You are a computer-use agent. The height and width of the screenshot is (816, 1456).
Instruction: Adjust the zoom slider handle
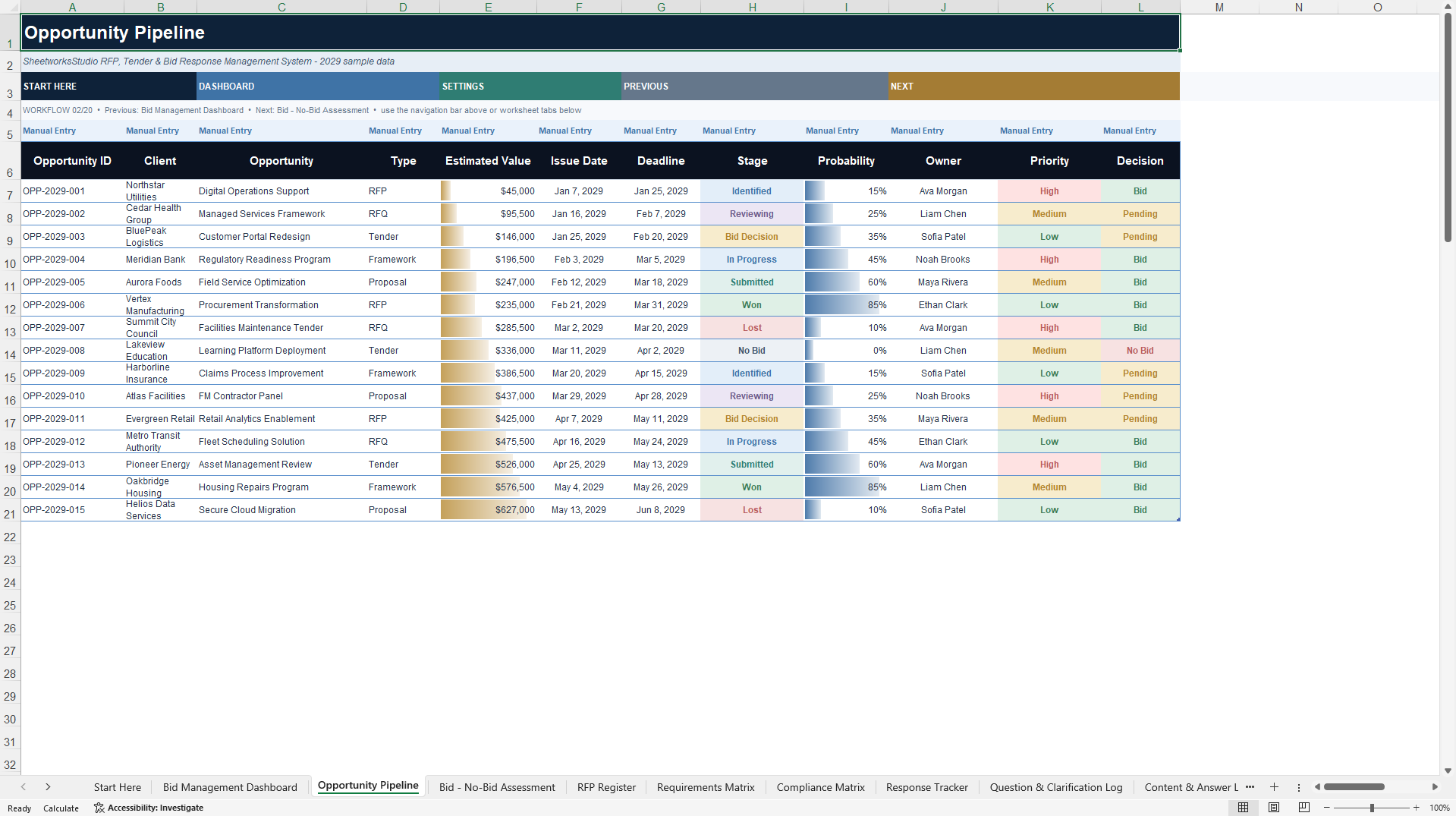tap(1372, 808)
